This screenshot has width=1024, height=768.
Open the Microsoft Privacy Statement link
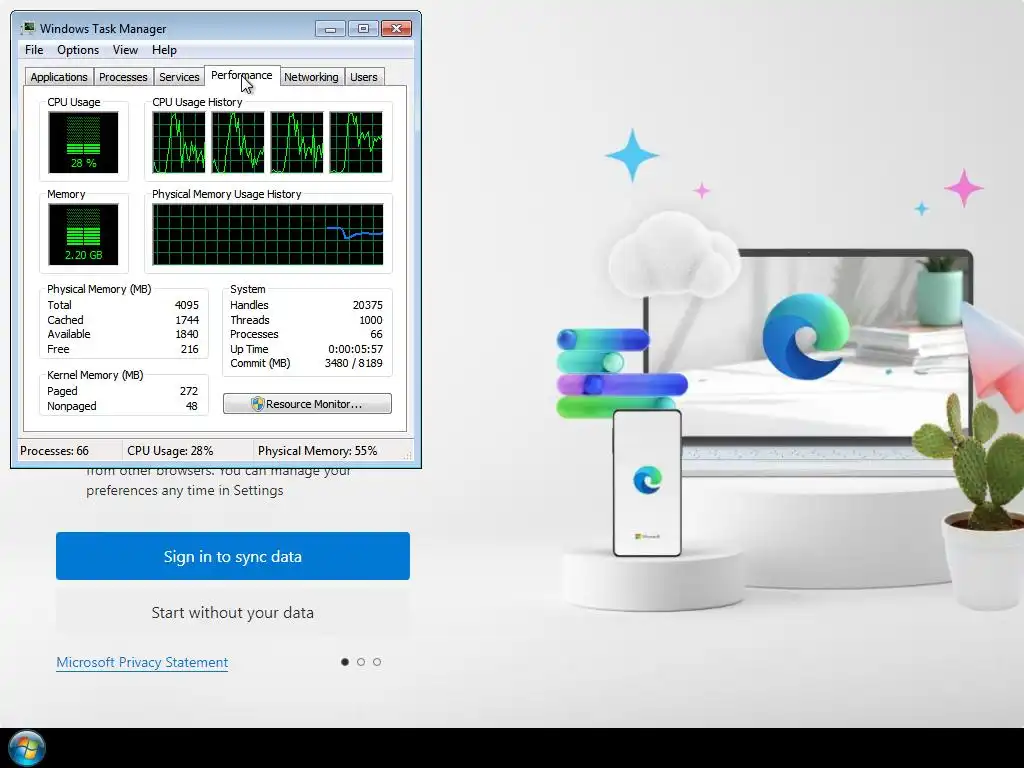[142, 662]
